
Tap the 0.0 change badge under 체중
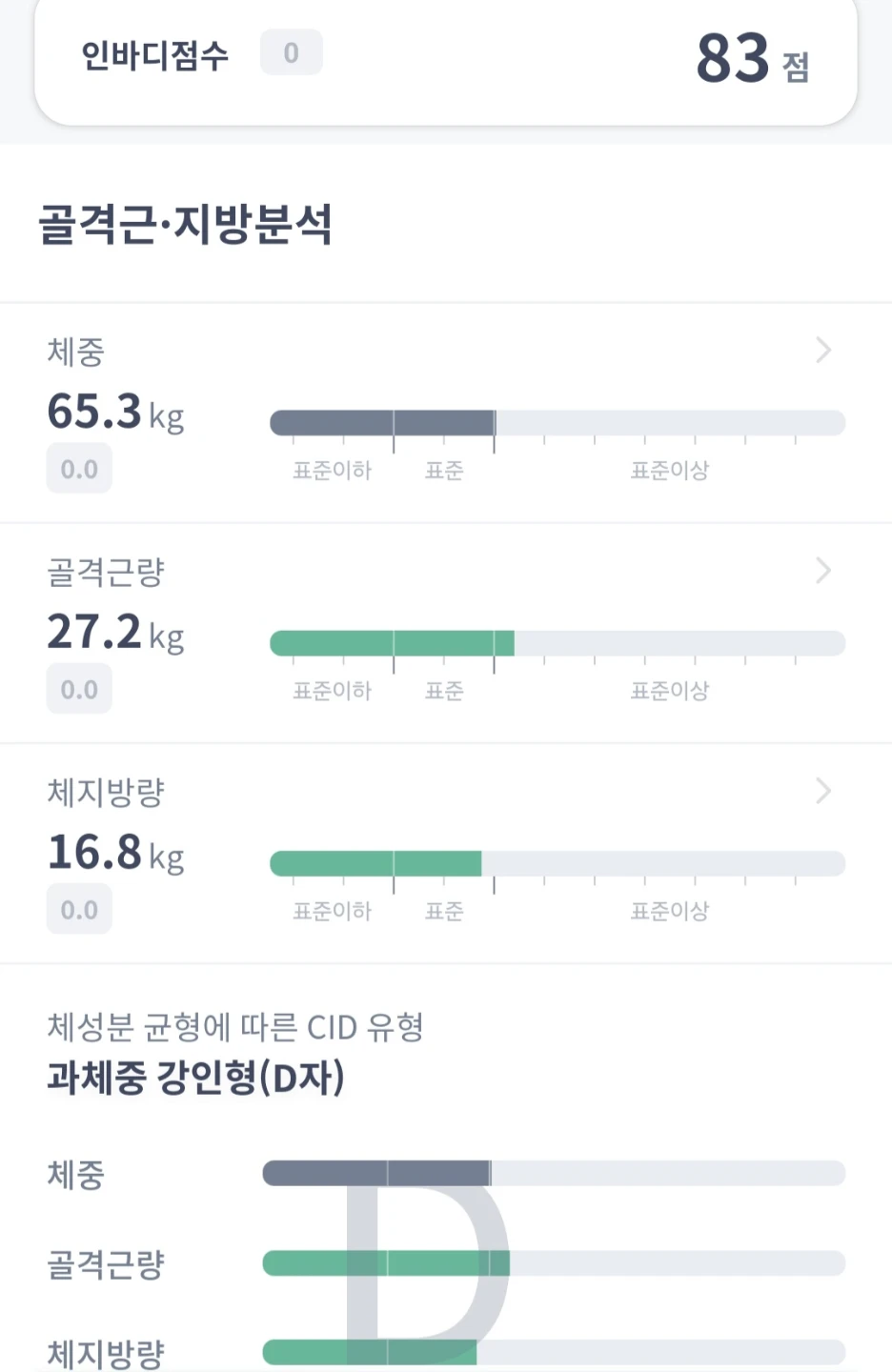pos(79,469)
